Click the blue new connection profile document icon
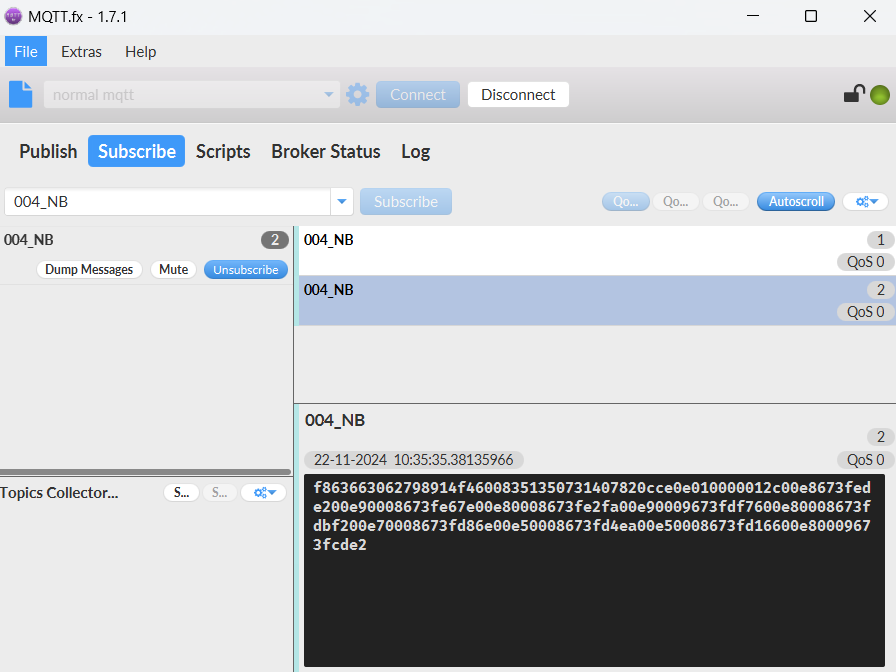 21,94
